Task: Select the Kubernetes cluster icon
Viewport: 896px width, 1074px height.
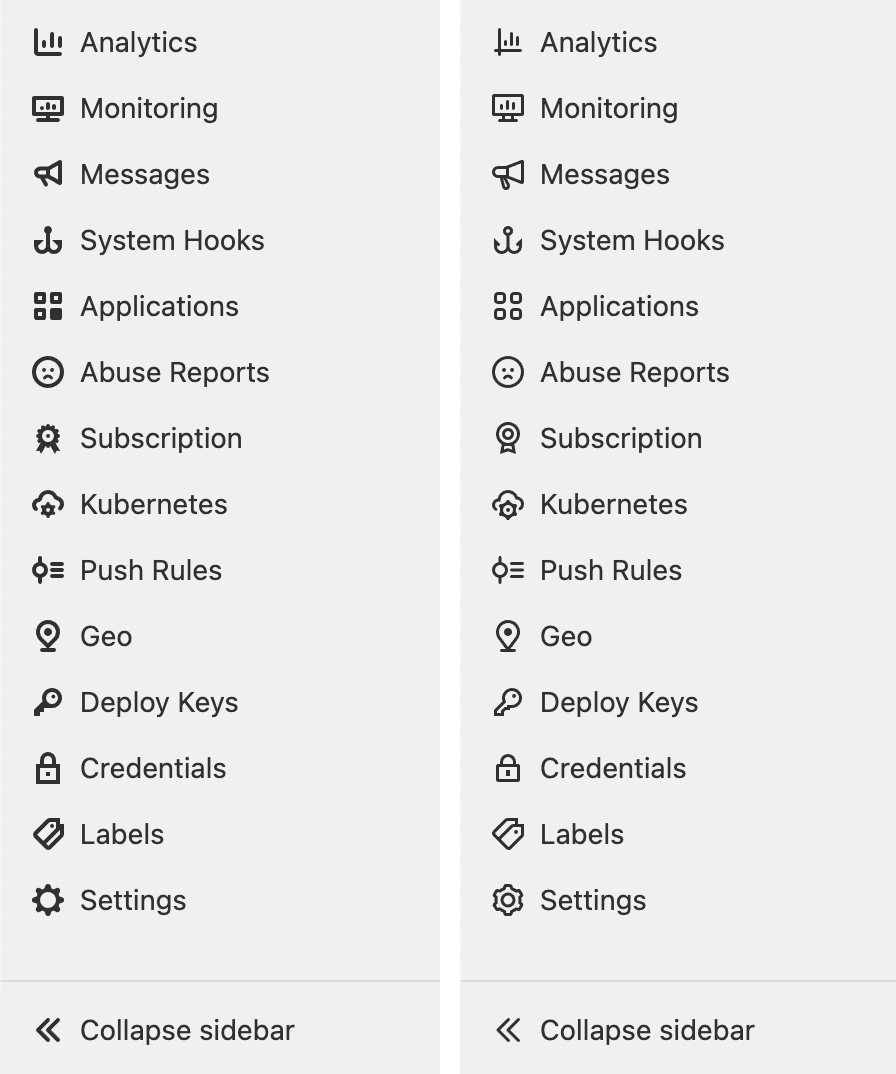Action: coord(48,504)
